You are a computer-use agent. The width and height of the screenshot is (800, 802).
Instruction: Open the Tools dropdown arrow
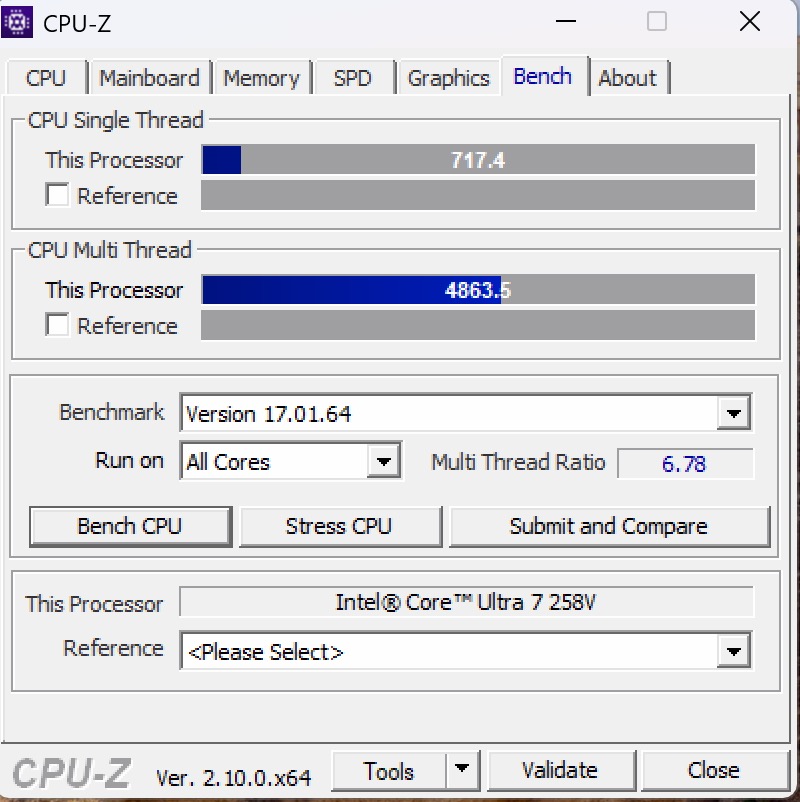[462, 770]
